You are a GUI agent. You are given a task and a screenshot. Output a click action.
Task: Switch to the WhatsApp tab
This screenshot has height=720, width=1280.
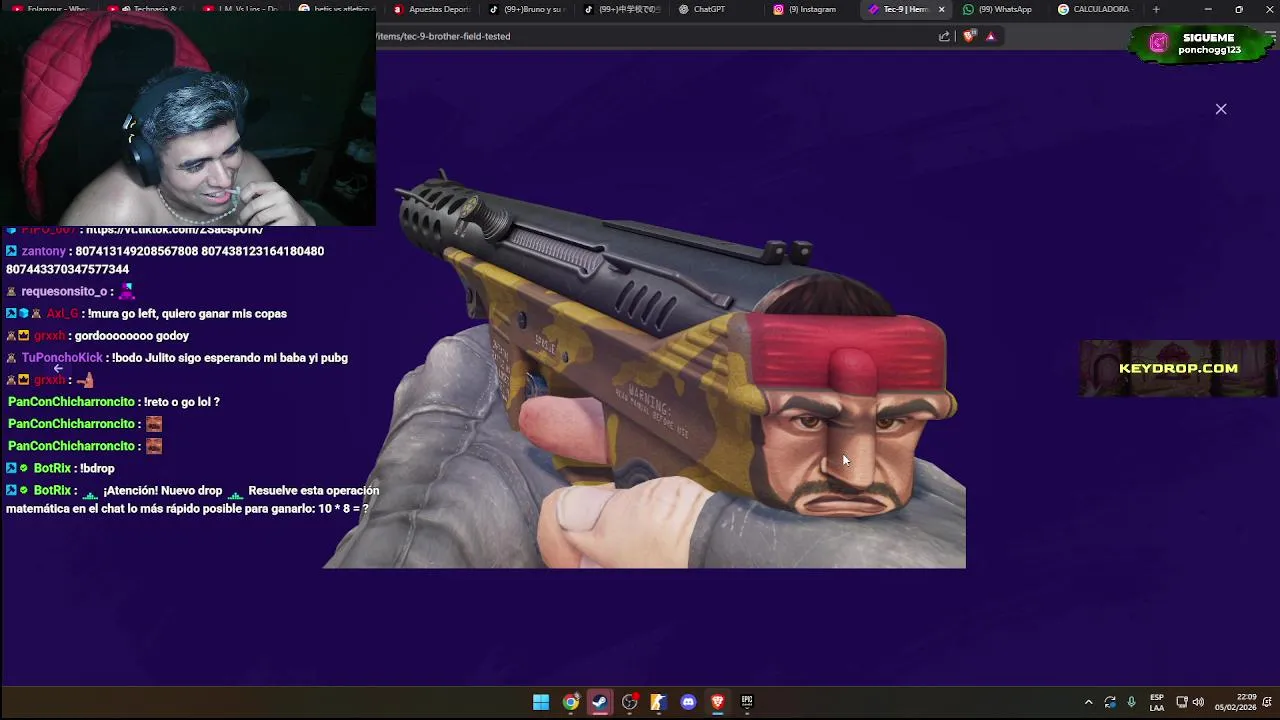1003,9
